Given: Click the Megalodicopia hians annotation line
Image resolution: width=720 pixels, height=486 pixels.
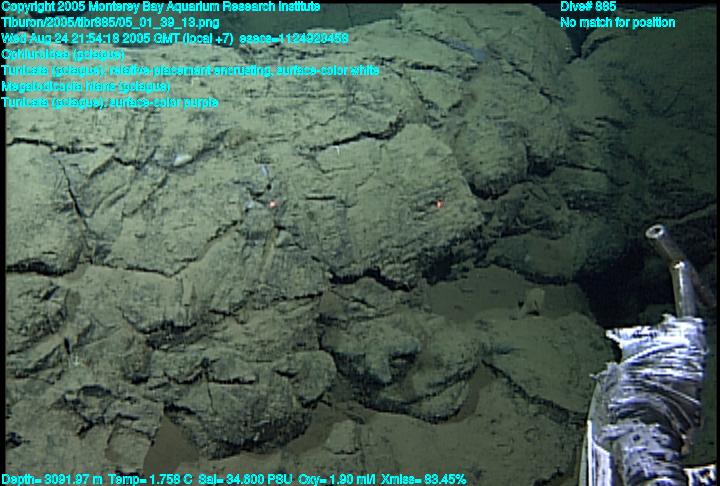Looking at the screenshot, I should (x=86, y=86).
